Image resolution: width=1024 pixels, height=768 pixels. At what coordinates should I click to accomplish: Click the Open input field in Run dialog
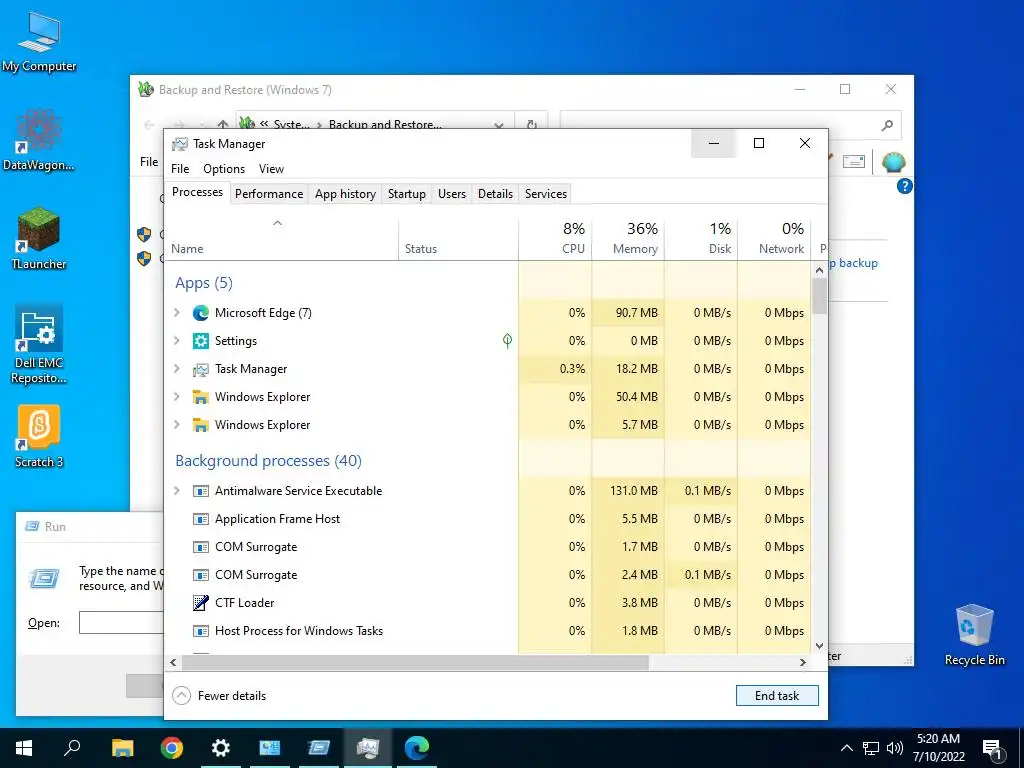point(121,622)
